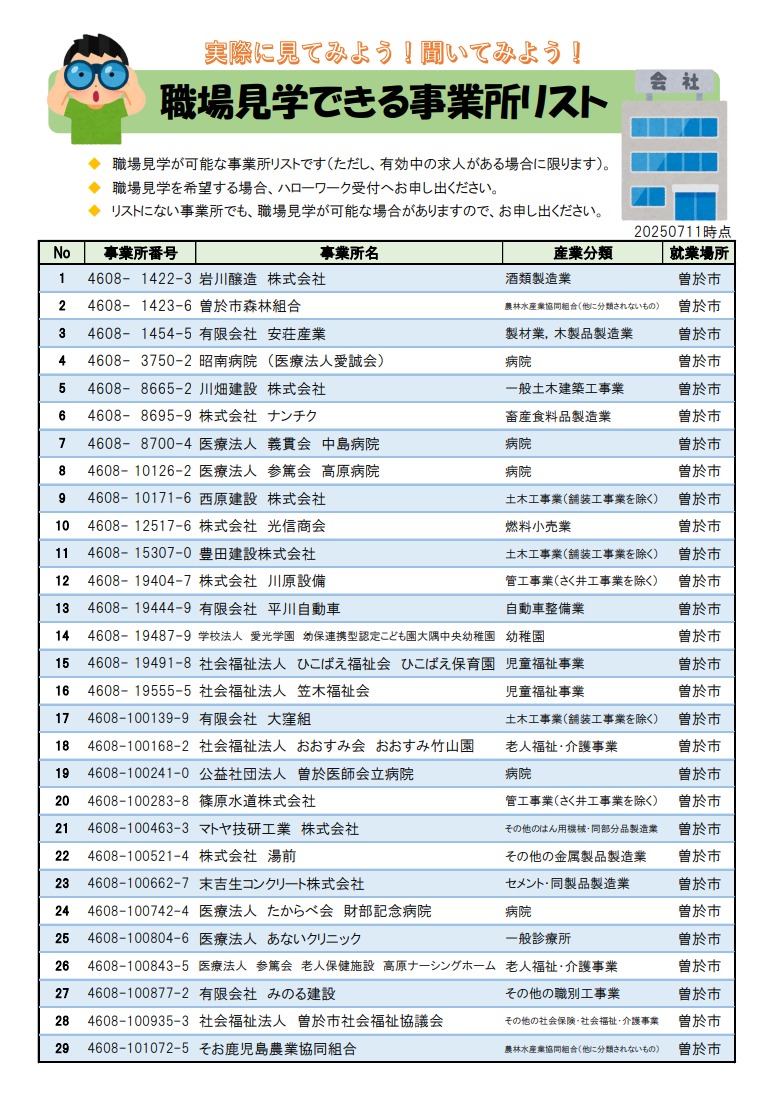774x1099 pixels.
Task: Click the entry 有限会社 安荘産業
Action: [x=262, y=334]
